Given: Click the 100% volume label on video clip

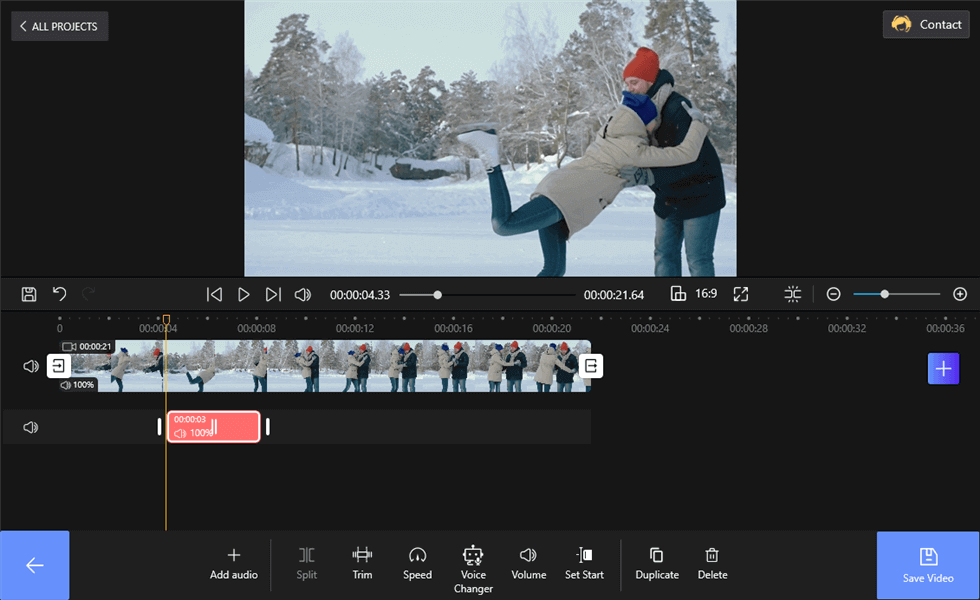Looking at the screenshot, I should click(x=78, y=385).
